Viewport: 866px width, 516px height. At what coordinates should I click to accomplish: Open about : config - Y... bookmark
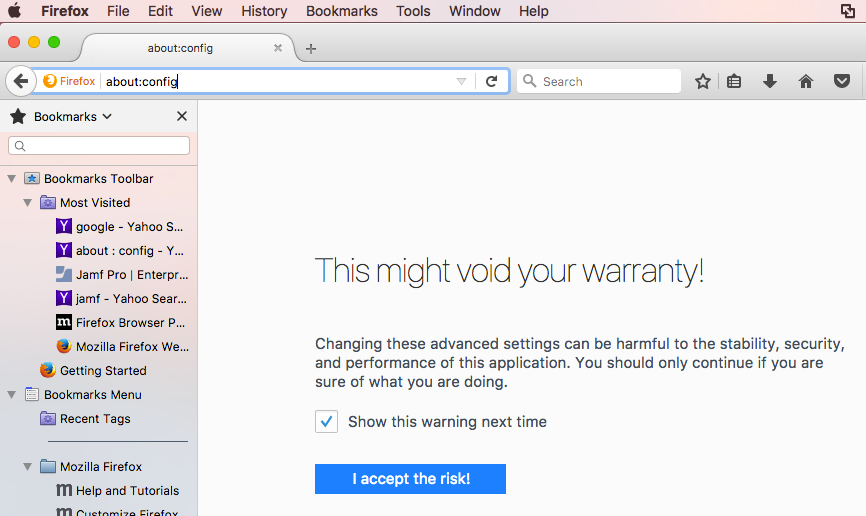(120, 251)
